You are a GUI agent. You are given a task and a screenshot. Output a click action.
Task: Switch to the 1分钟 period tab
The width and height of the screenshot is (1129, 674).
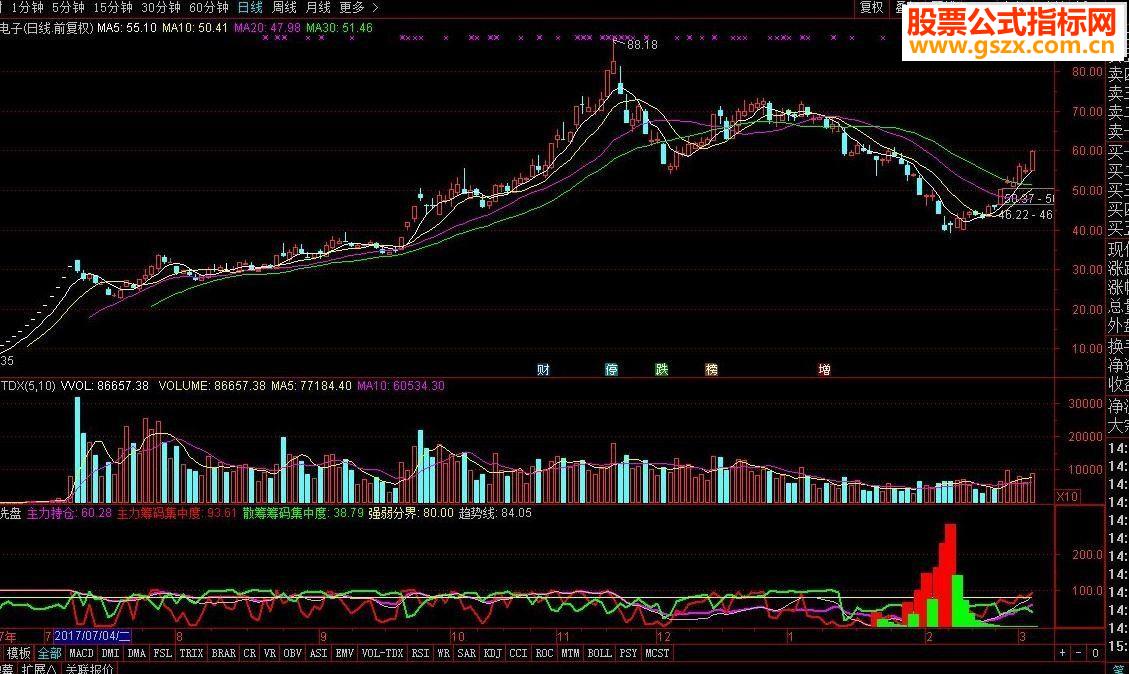tap(27, 8)
